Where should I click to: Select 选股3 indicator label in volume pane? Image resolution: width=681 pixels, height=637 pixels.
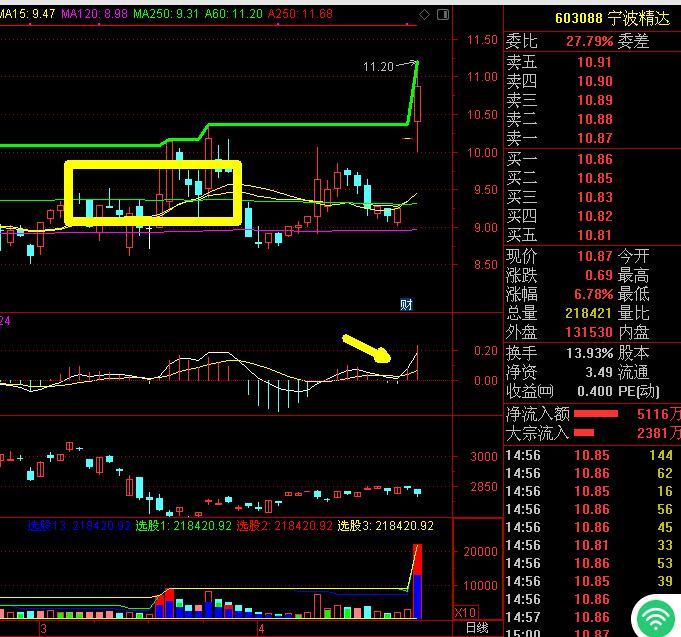[x=385, y=525]
